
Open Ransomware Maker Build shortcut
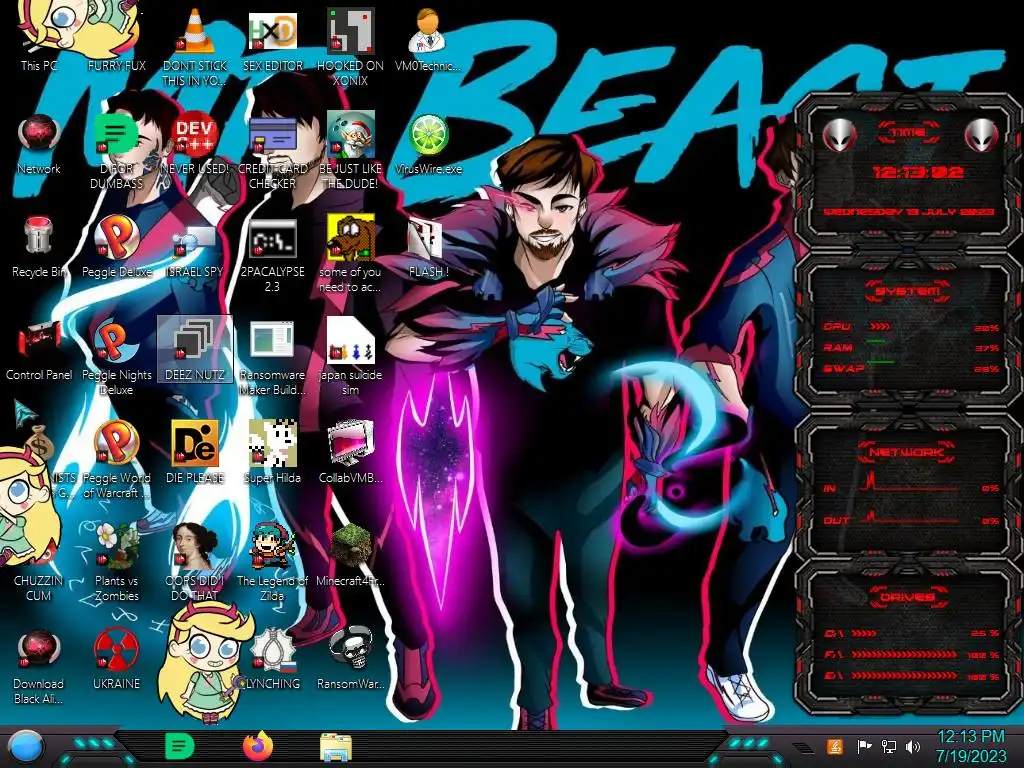(x=272, y=357)
